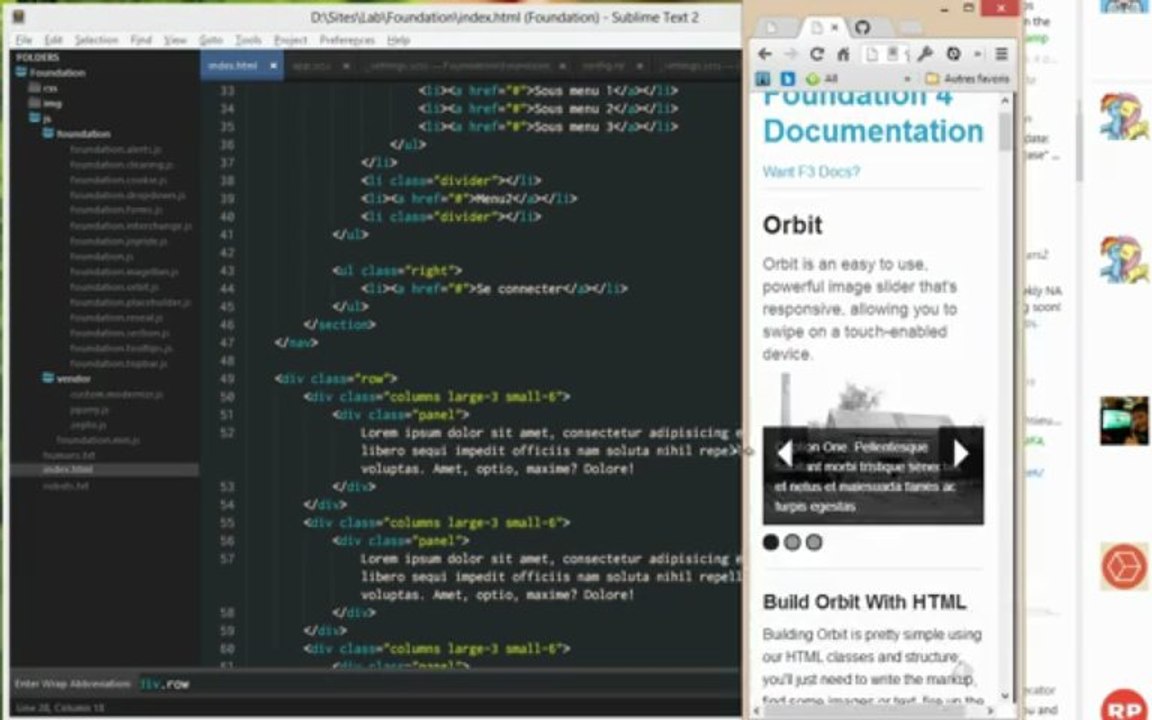Click the Sublime Text window icon in title bar
Image resolution: width=1152 pixels, height=720 pixels.
19,16
